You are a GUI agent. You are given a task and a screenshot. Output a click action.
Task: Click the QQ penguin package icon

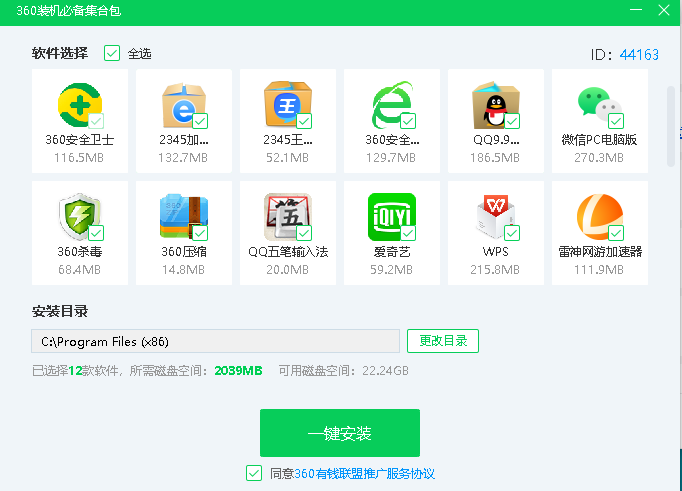tap(495, 105)
